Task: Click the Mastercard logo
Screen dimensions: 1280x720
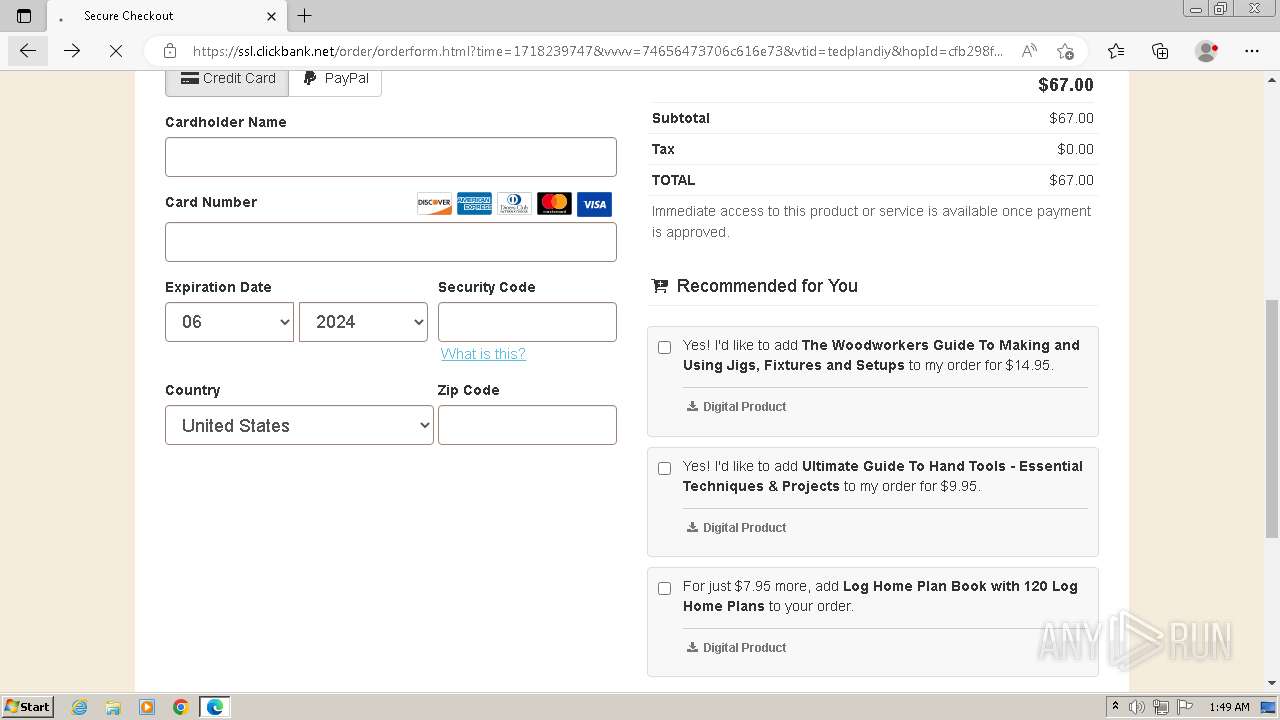Action: pos(554,204)
